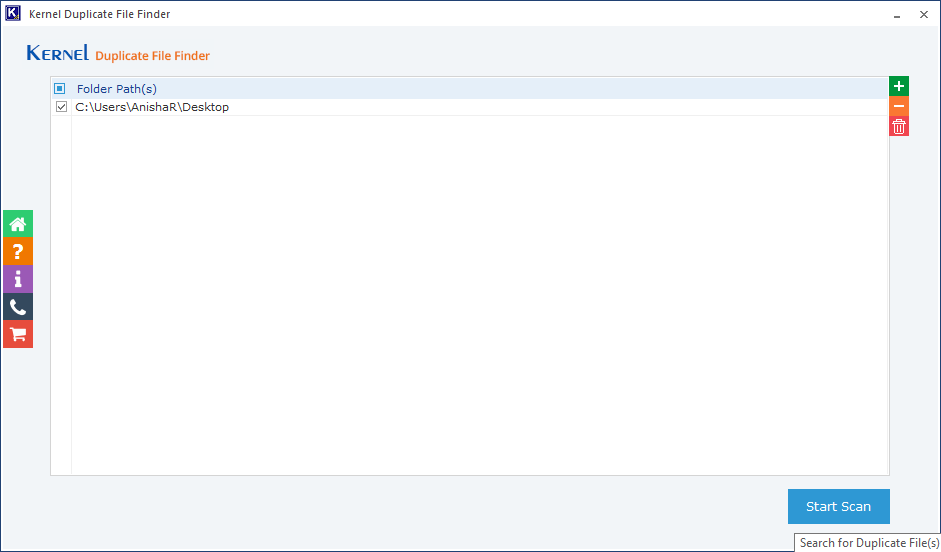Uncheck the C:\Users\AnishaR\Desktop checkbox

tap(61, 107)
